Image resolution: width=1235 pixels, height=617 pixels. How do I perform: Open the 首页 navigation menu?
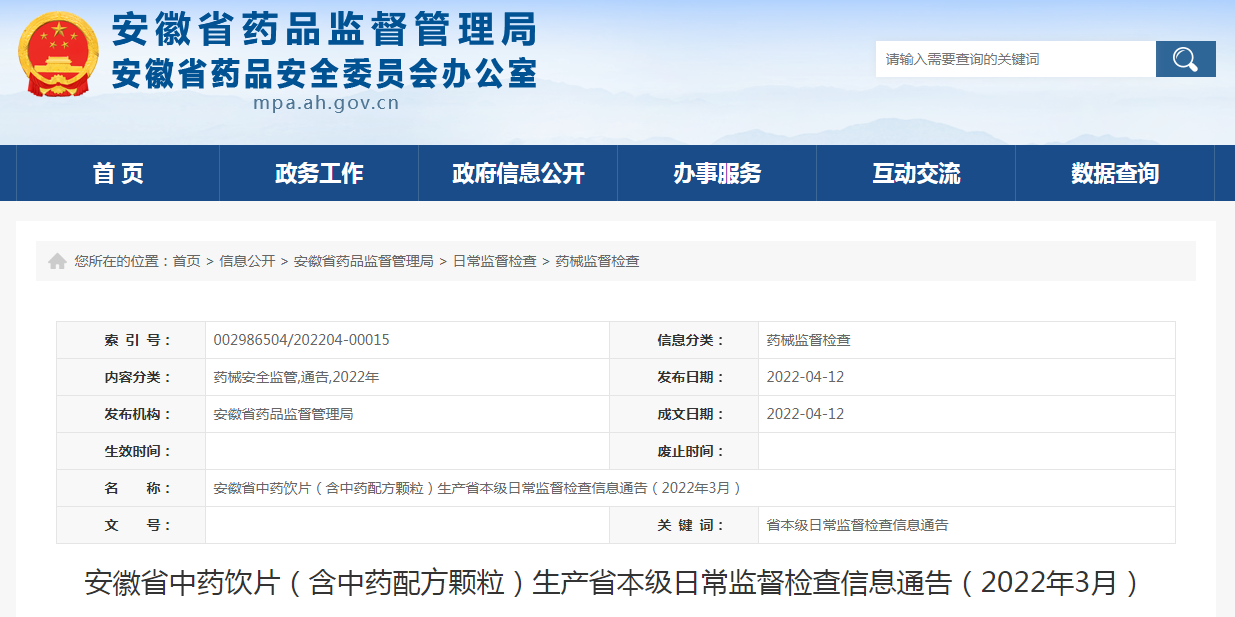(x=118, y=173)
